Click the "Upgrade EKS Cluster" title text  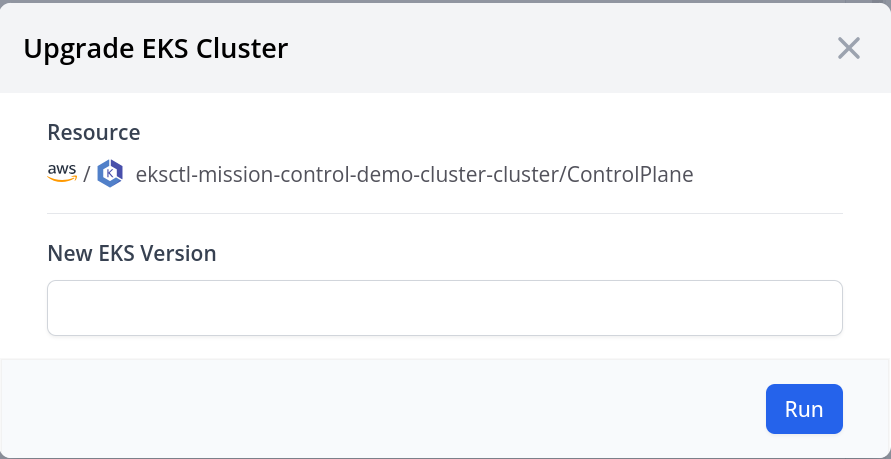156,48
